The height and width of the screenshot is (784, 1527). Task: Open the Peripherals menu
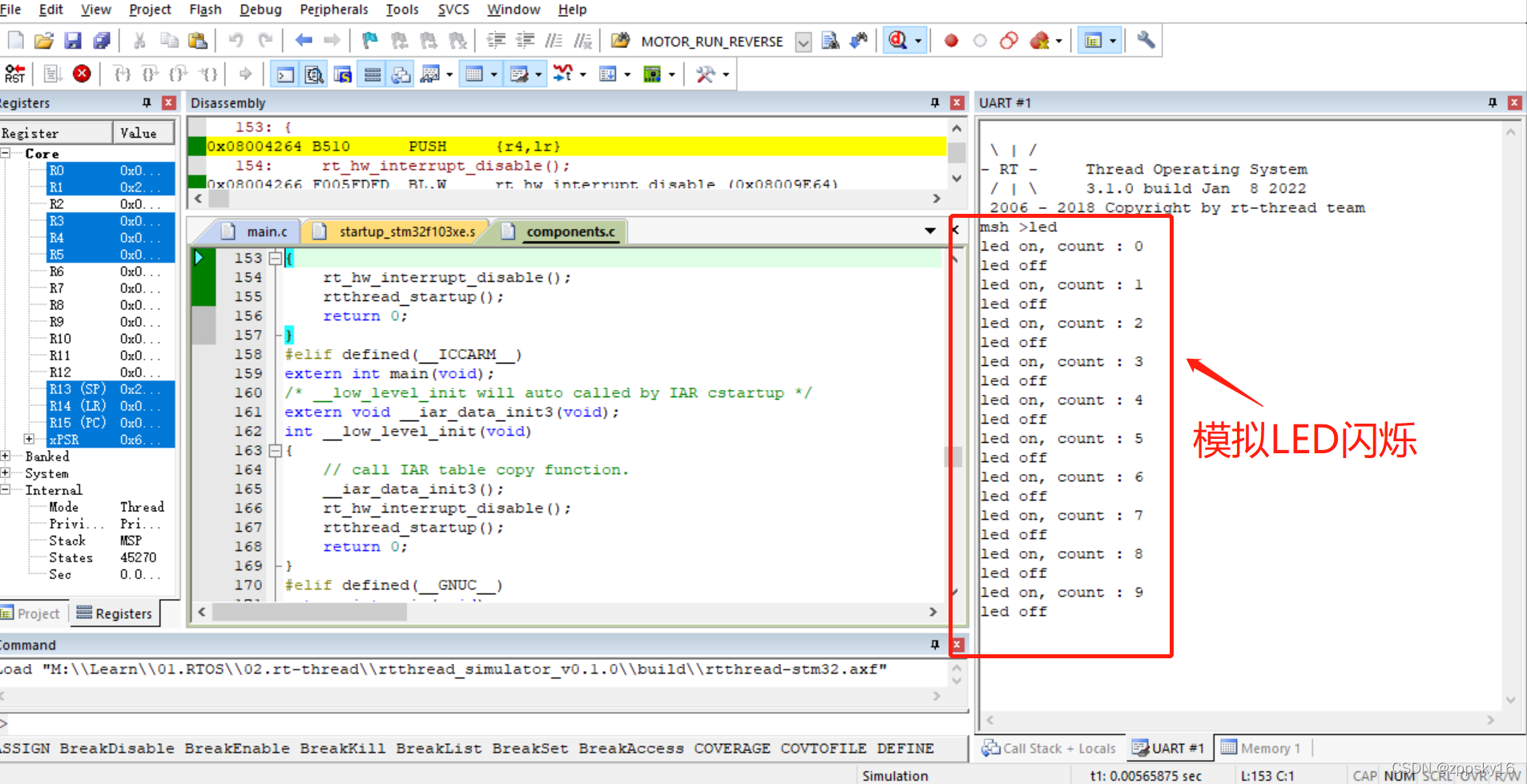click(333, 10)
